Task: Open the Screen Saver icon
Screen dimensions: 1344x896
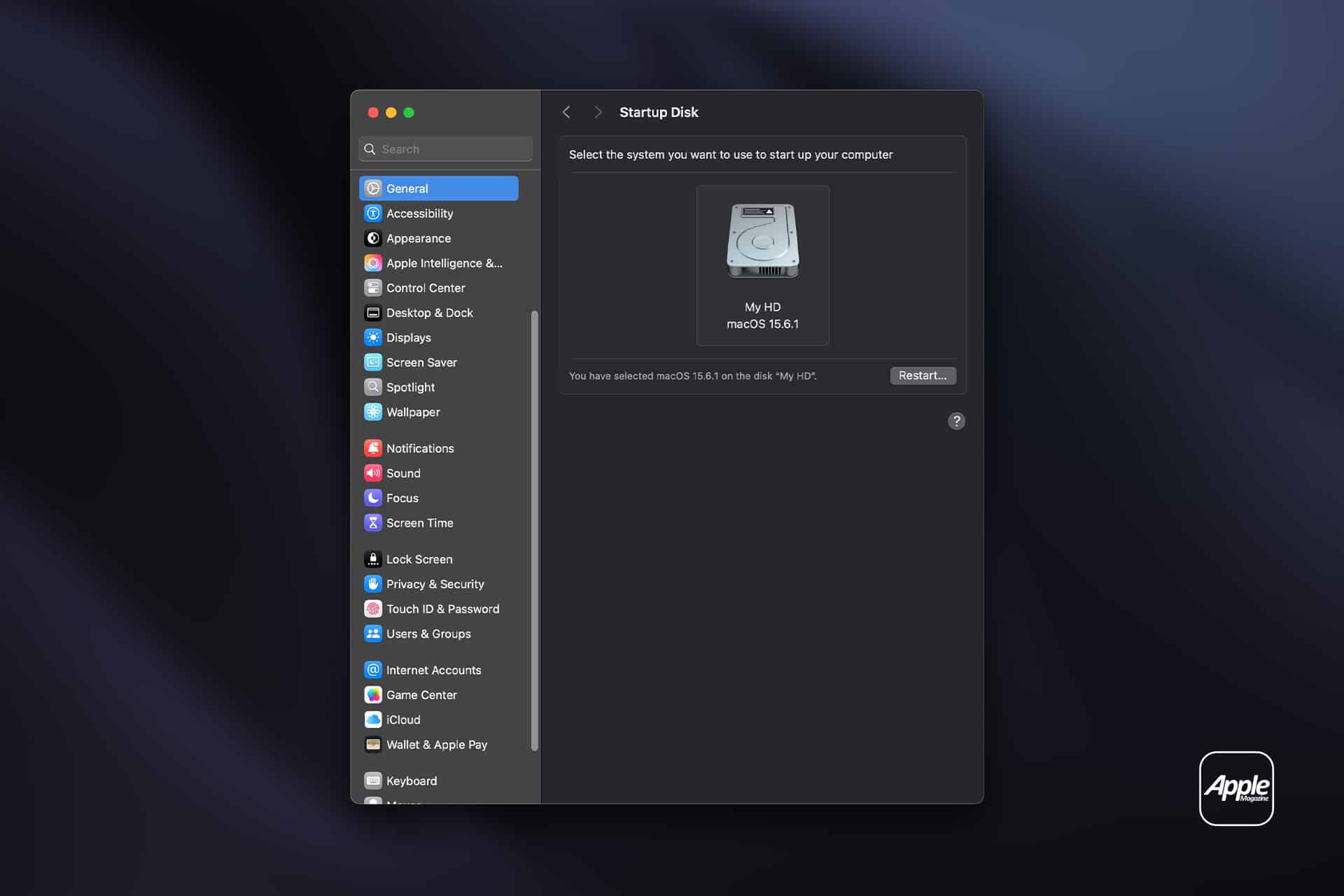Action: 373,363
